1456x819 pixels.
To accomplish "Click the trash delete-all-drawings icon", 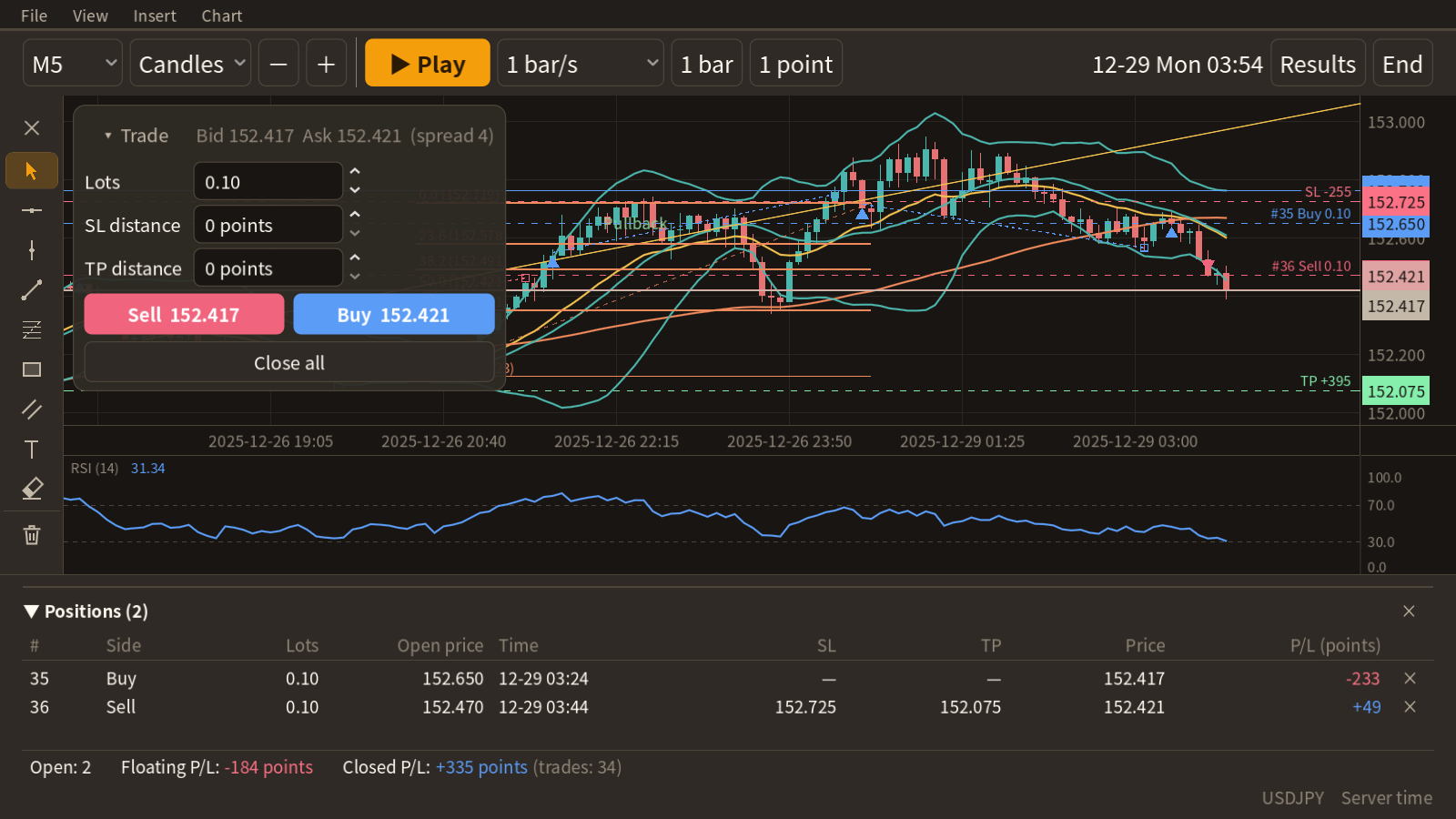I will click(32, 535).
